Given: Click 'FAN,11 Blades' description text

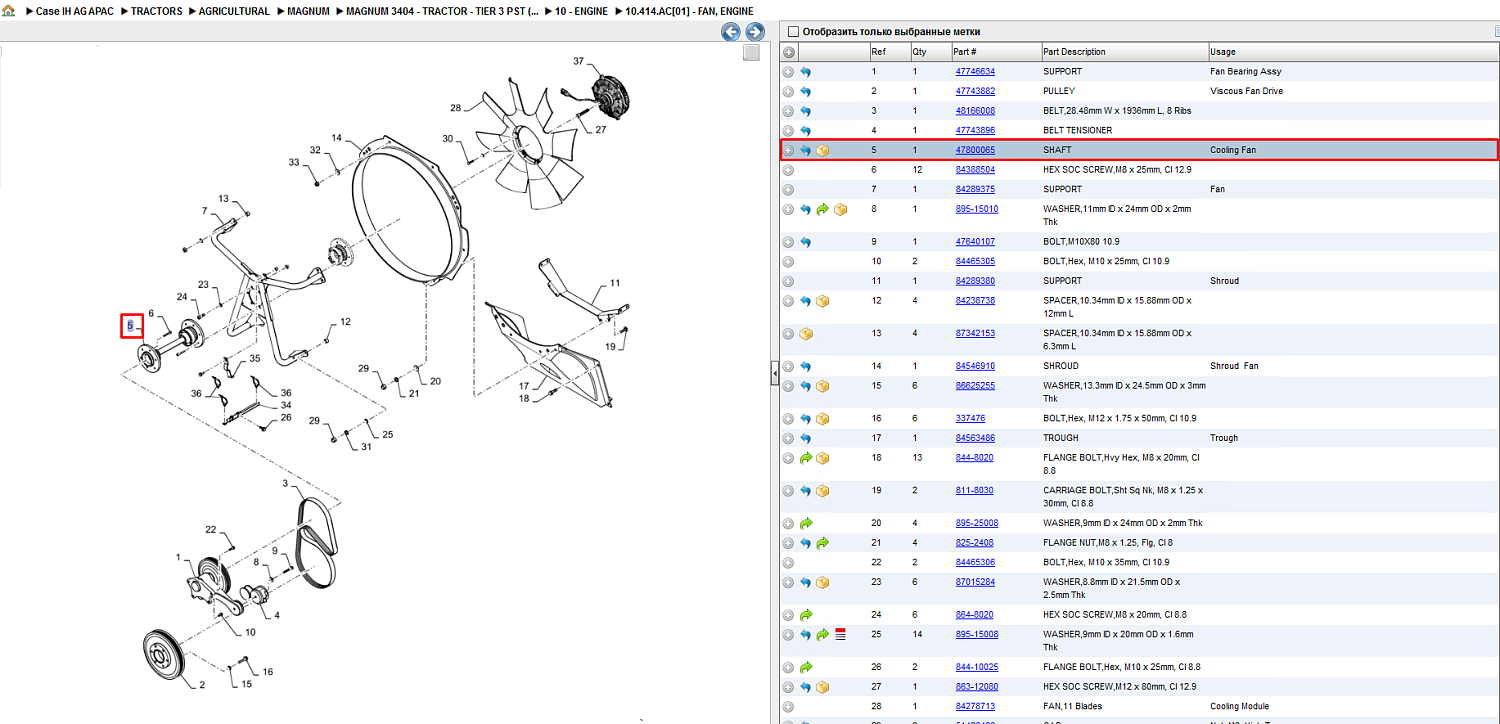Looking at the screenshot, I should pos(1075,706).
